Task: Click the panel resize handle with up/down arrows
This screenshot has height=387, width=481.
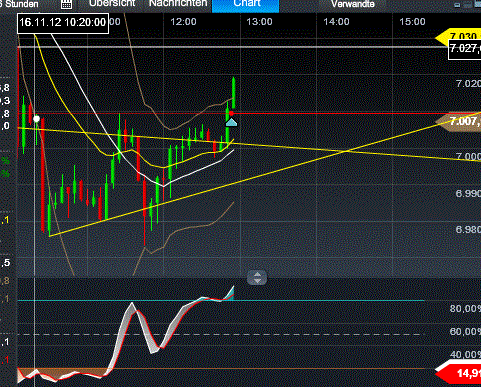Action: coord(257,278)
